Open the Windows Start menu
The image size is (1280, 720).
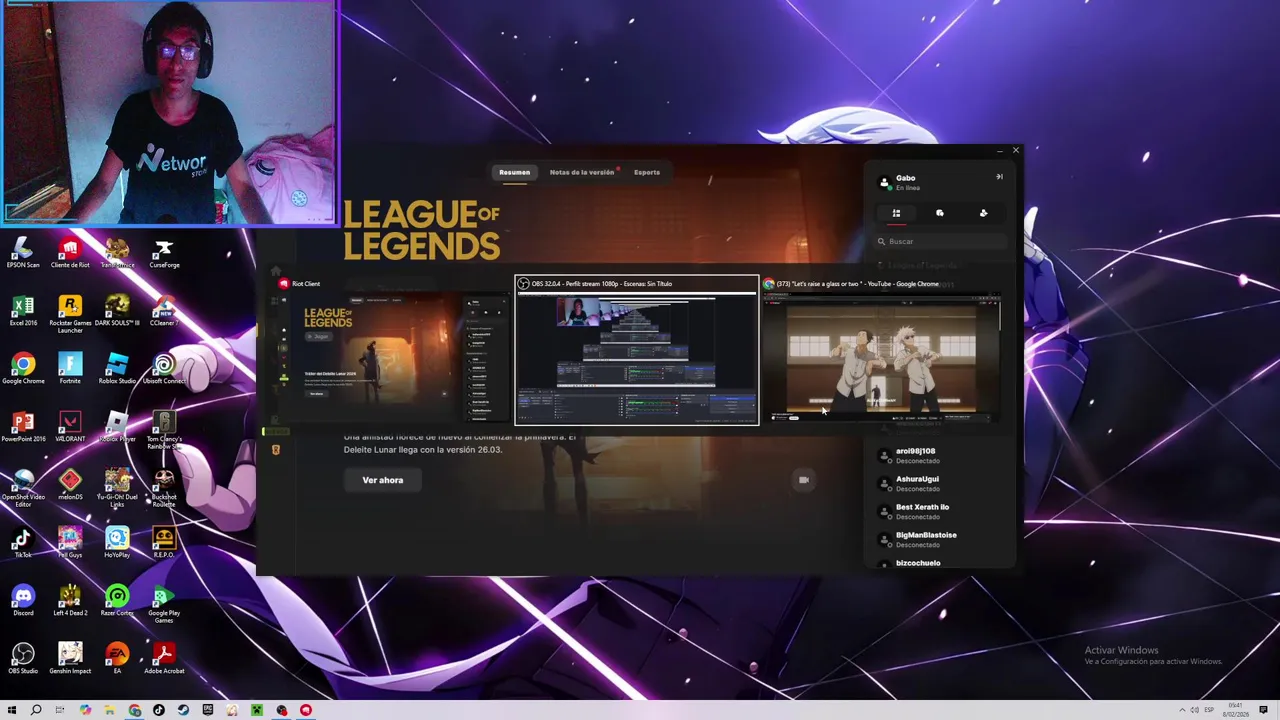point(11,710)
